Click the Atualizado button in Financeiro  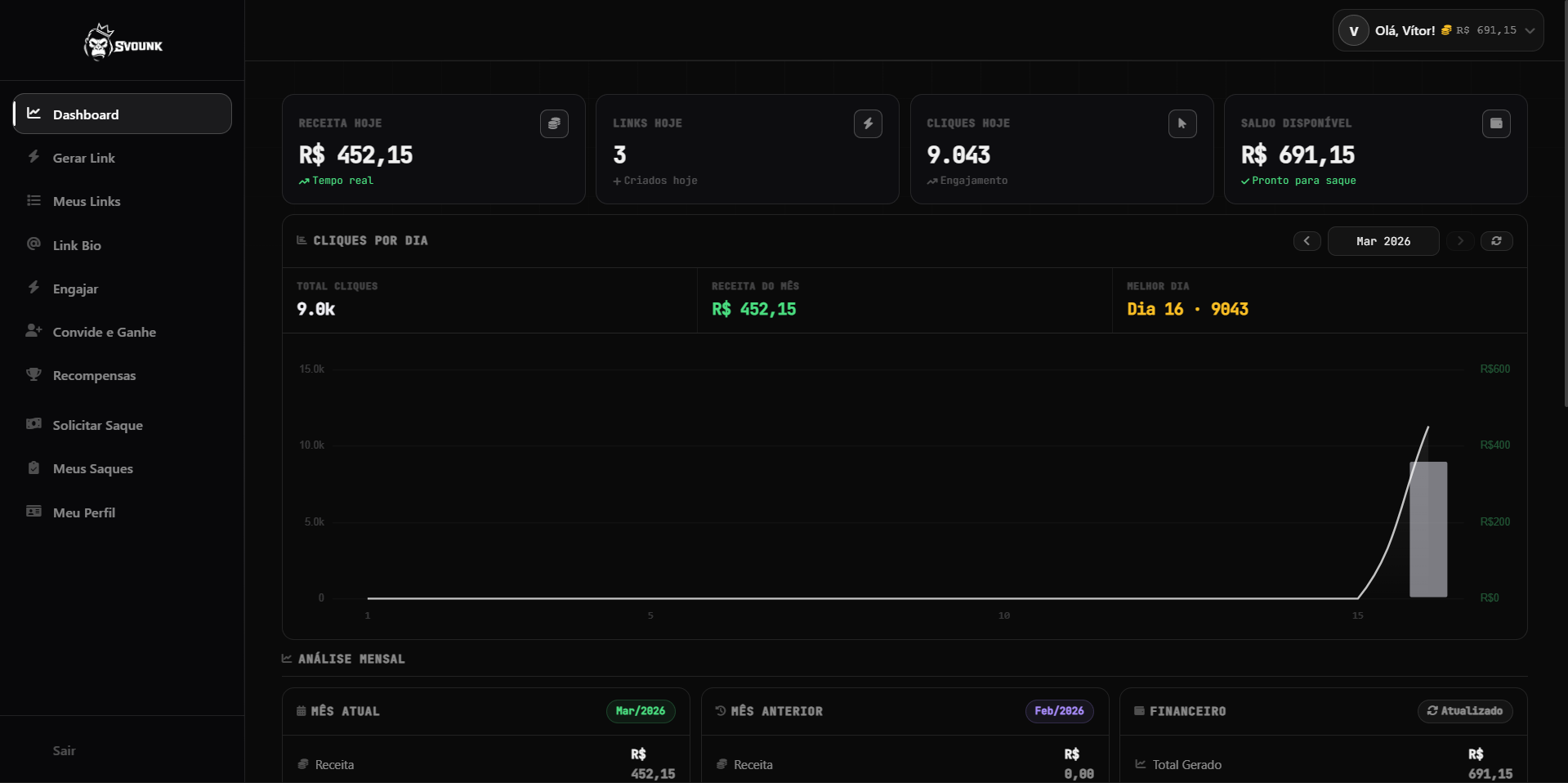pyautogui.click(x=1464, y=711)
